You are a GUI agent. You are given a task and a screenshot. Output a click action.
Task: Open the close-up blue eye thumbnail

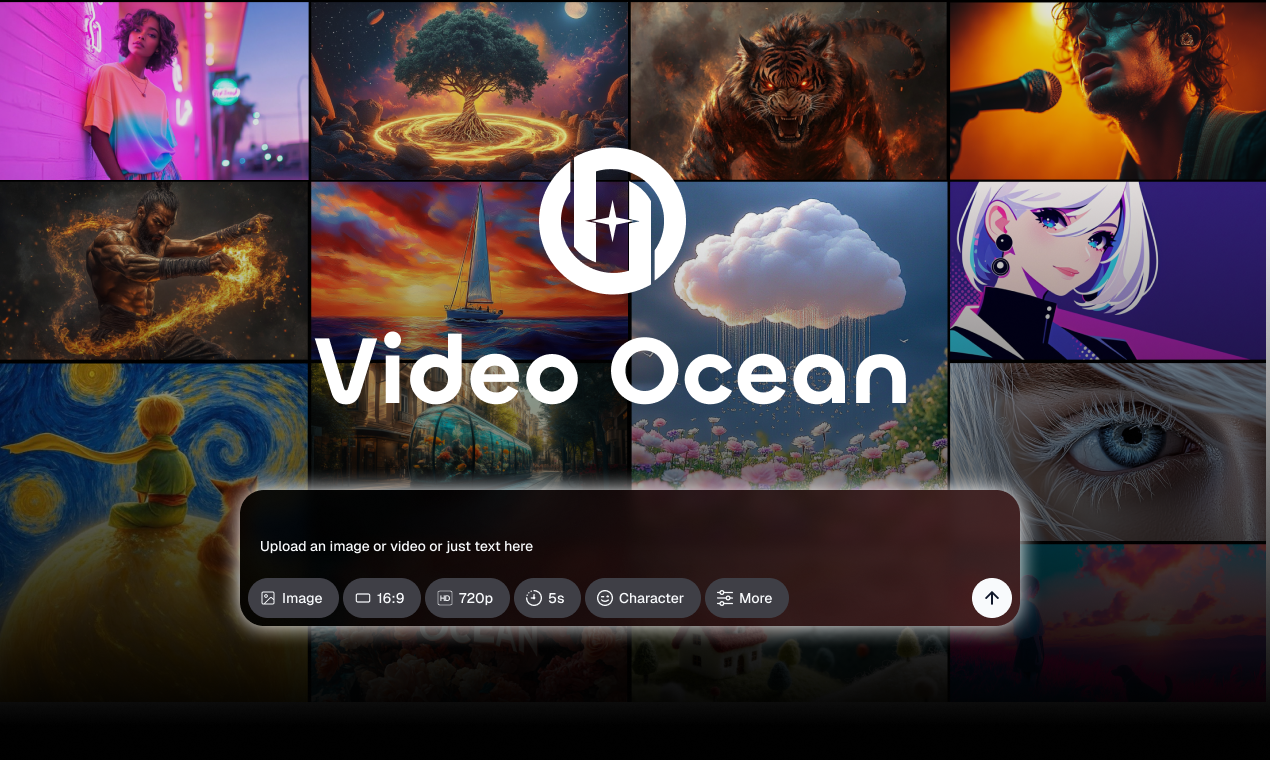click(1107, 451)
